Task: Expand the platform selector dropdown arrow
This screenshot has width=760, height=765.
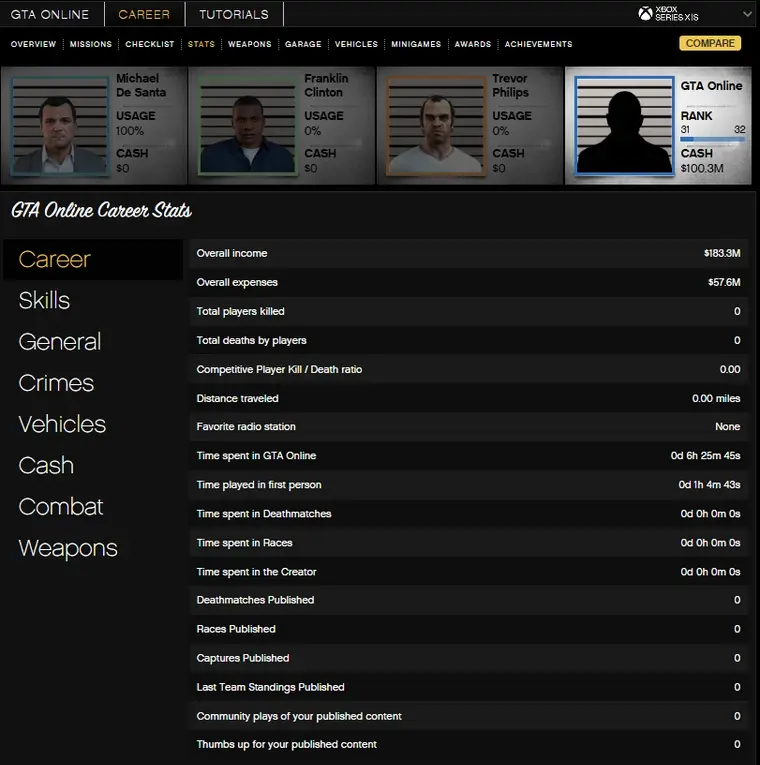Action: [747, 14]
